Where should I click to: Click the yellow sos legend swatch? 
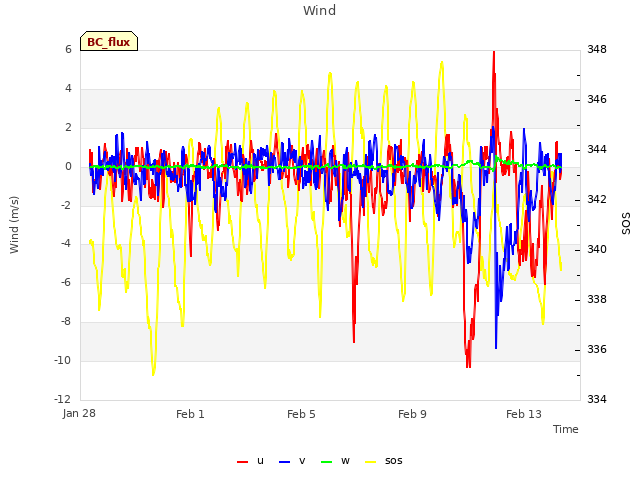pyautogui.click(x=370, y=462)
